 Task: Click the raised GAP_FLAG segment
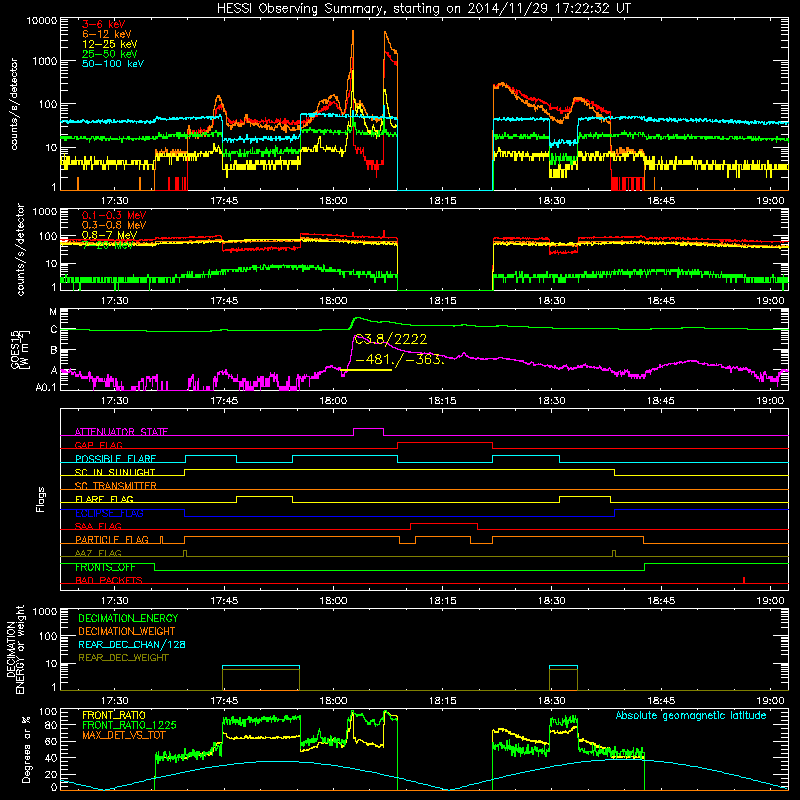click(445, 443)
